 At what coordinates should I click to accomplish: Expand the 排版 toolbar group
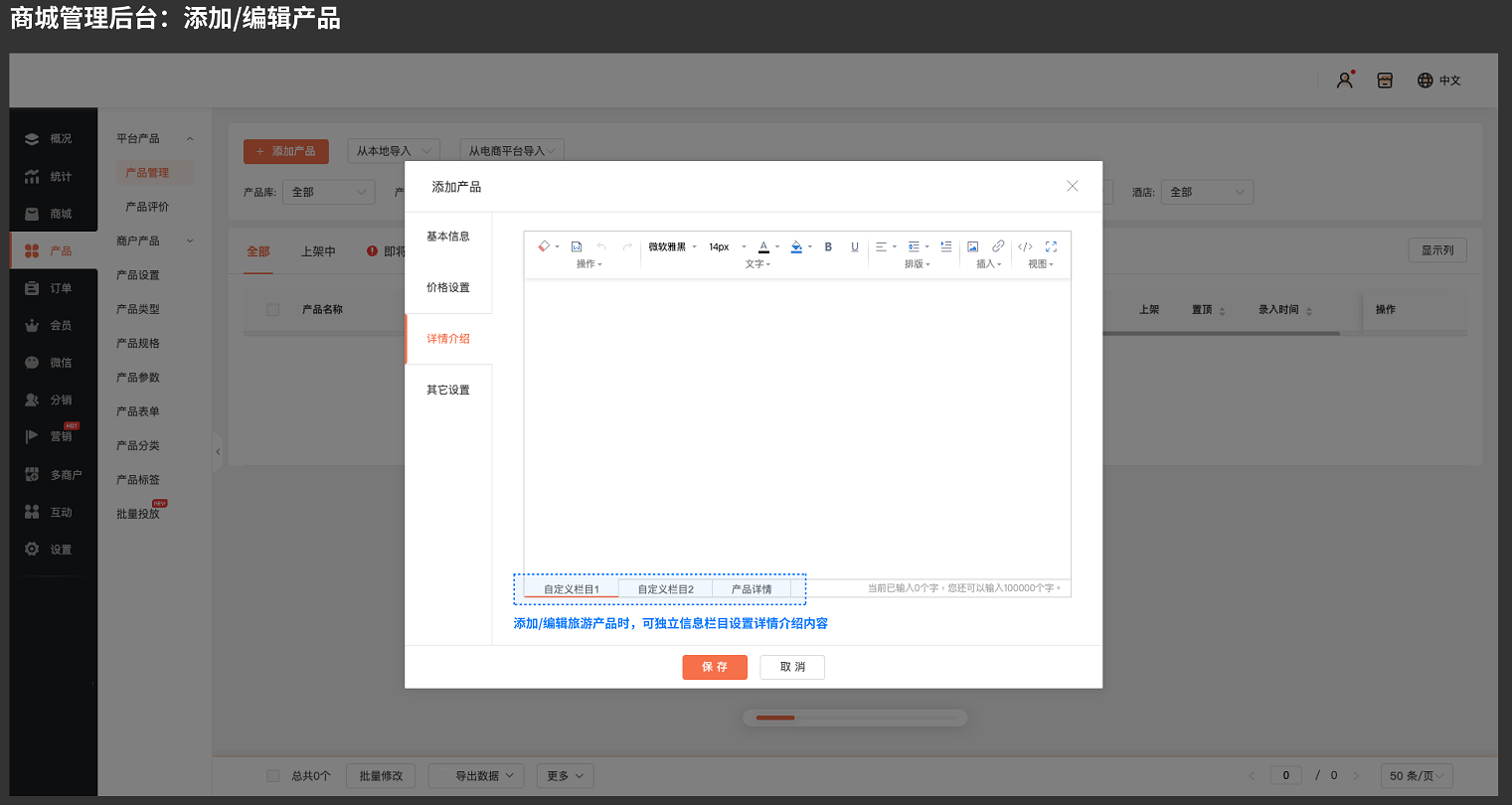918,264
